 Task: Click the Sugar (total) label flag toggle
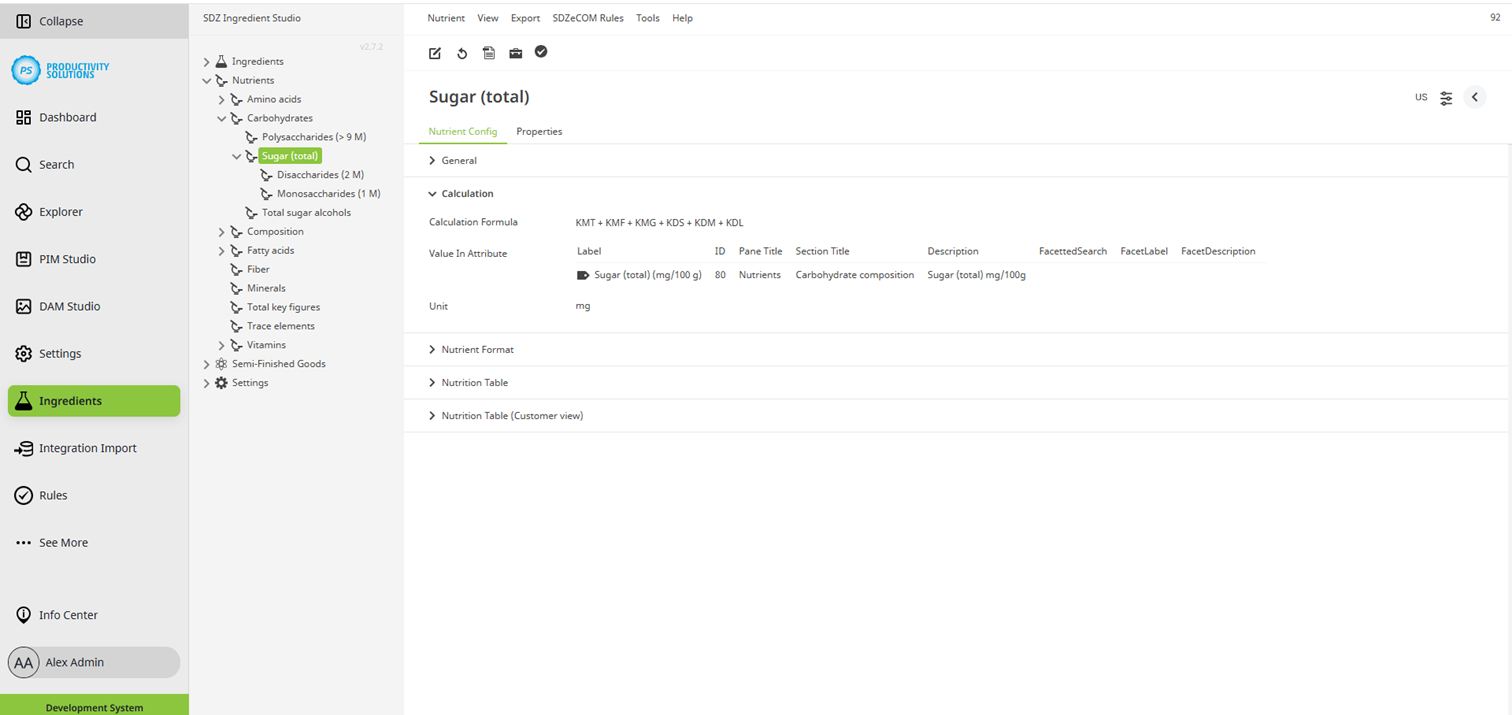581,274
